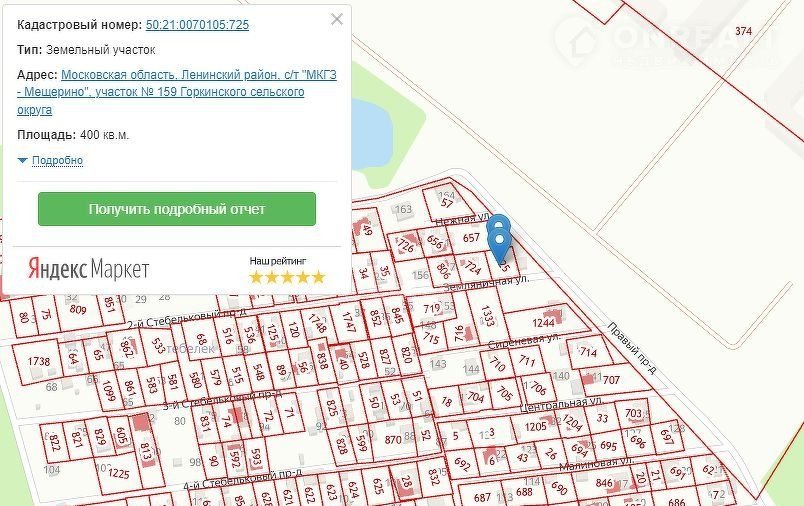Select land parcel 707 on map
The width and height of the screenshot is (804, 506).
coord(611,380)
